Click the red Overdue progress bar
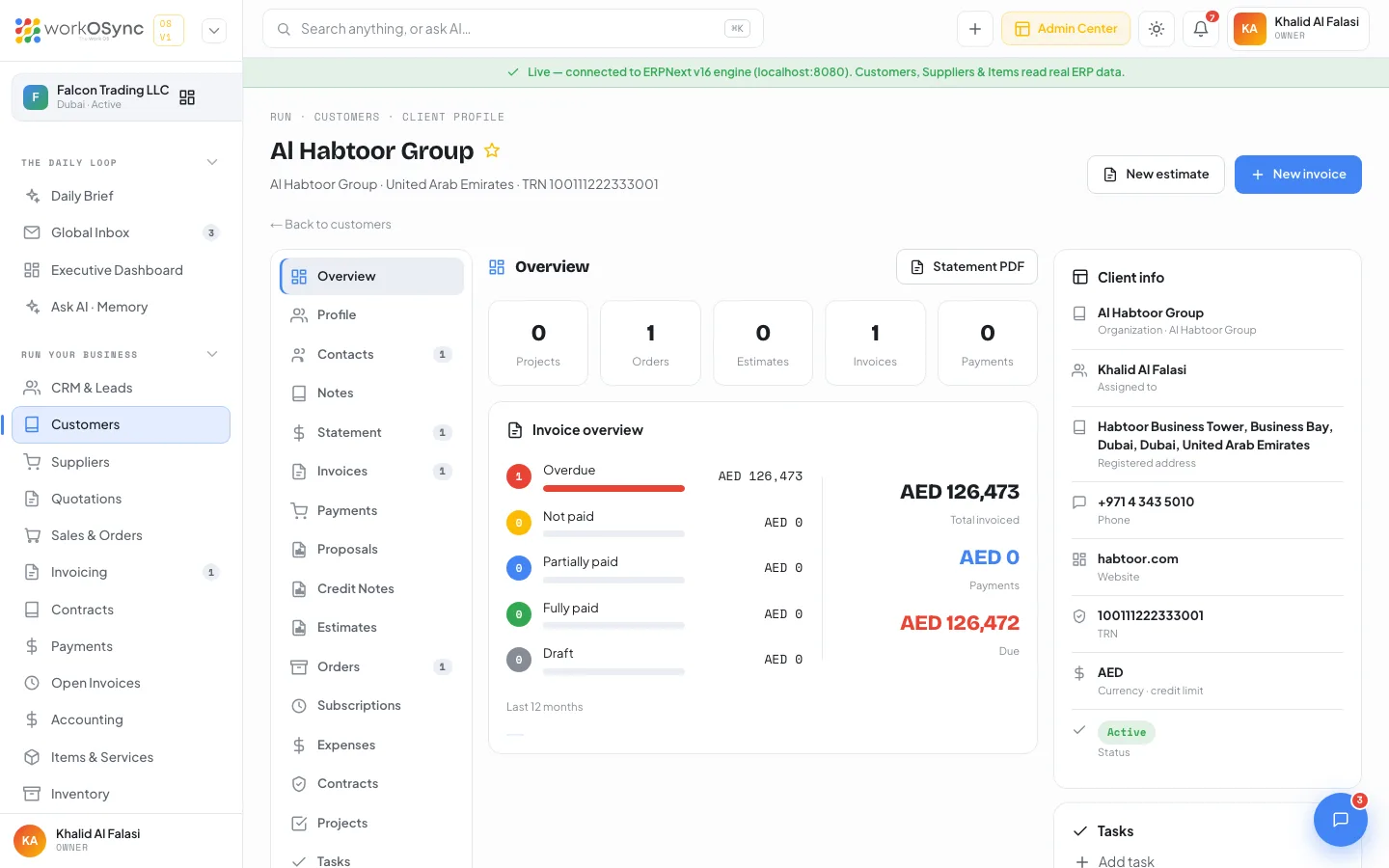Viewport: 1389px width, 868px height. pyautogui.click(x=613, y=488)
